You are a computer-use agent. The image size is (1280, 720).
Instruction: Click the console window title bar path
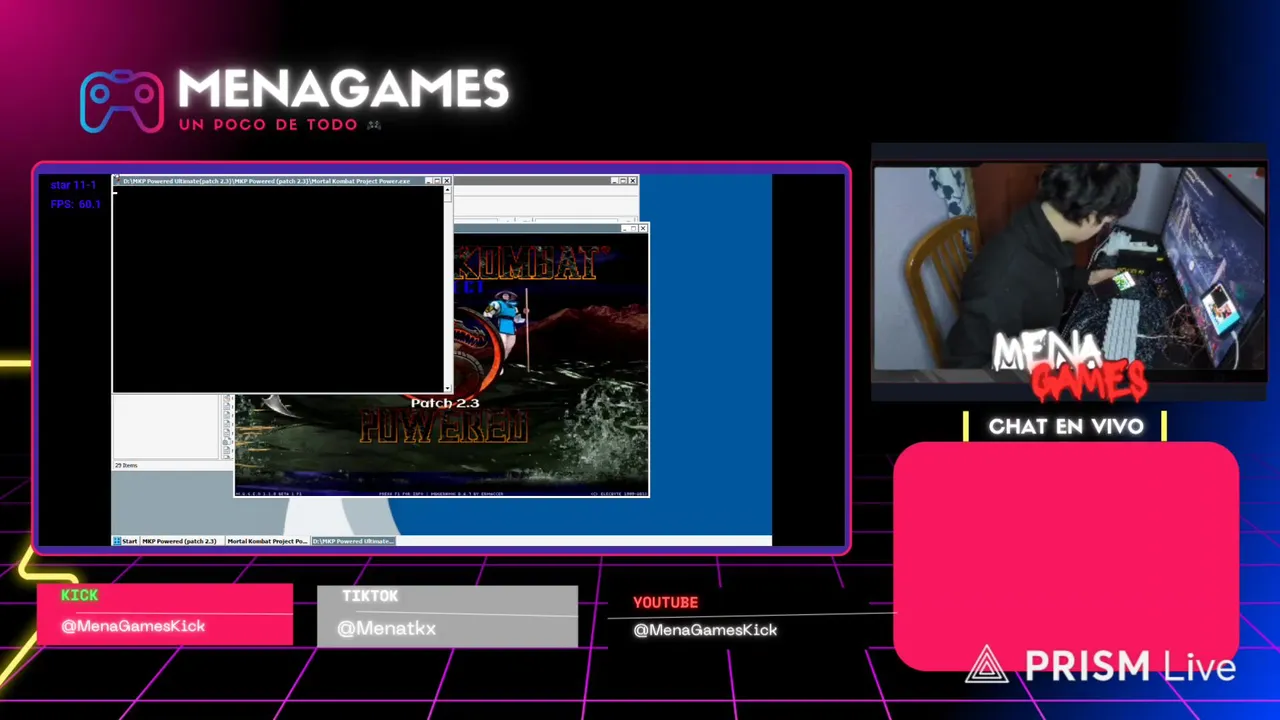pyautogui.click(x=266, y=181)
